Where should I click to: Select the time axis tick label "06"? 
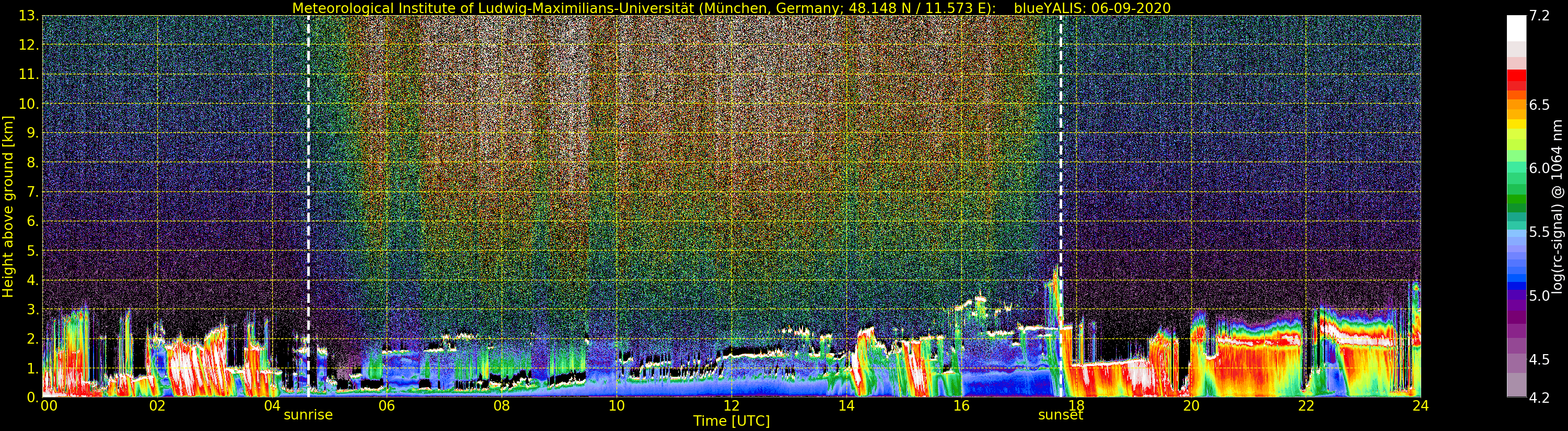[387, 406]
